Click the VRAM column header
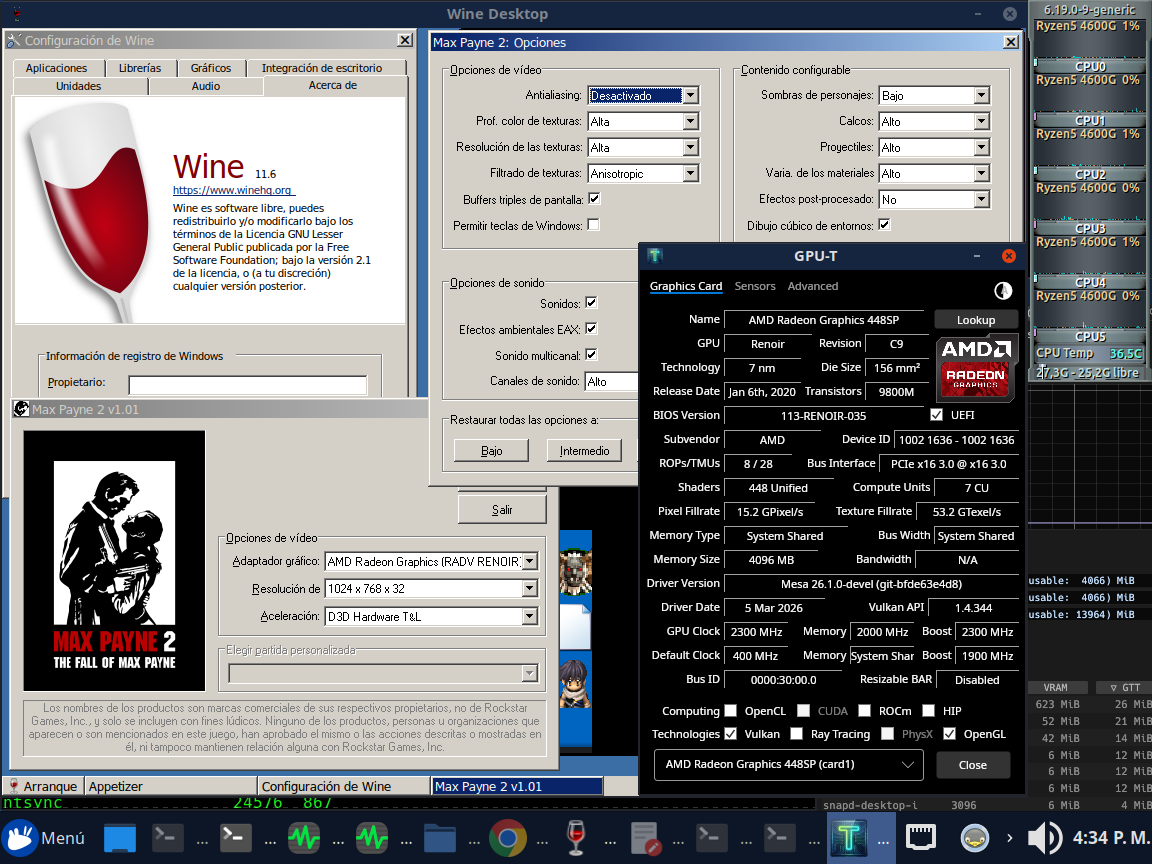 (1056, 688)
